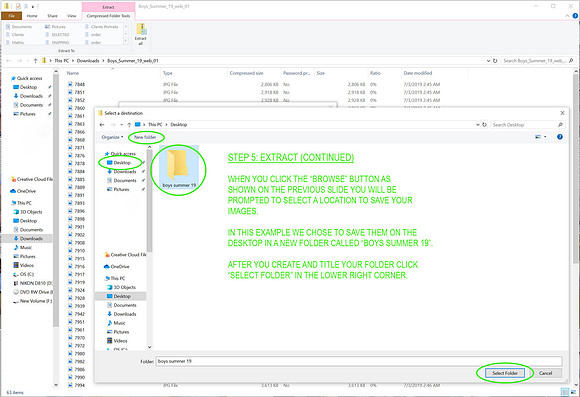This screenshot has width=580, height=397.
Task: Choose SELECTED in the Extract To list
Action: tap(57, 34)
